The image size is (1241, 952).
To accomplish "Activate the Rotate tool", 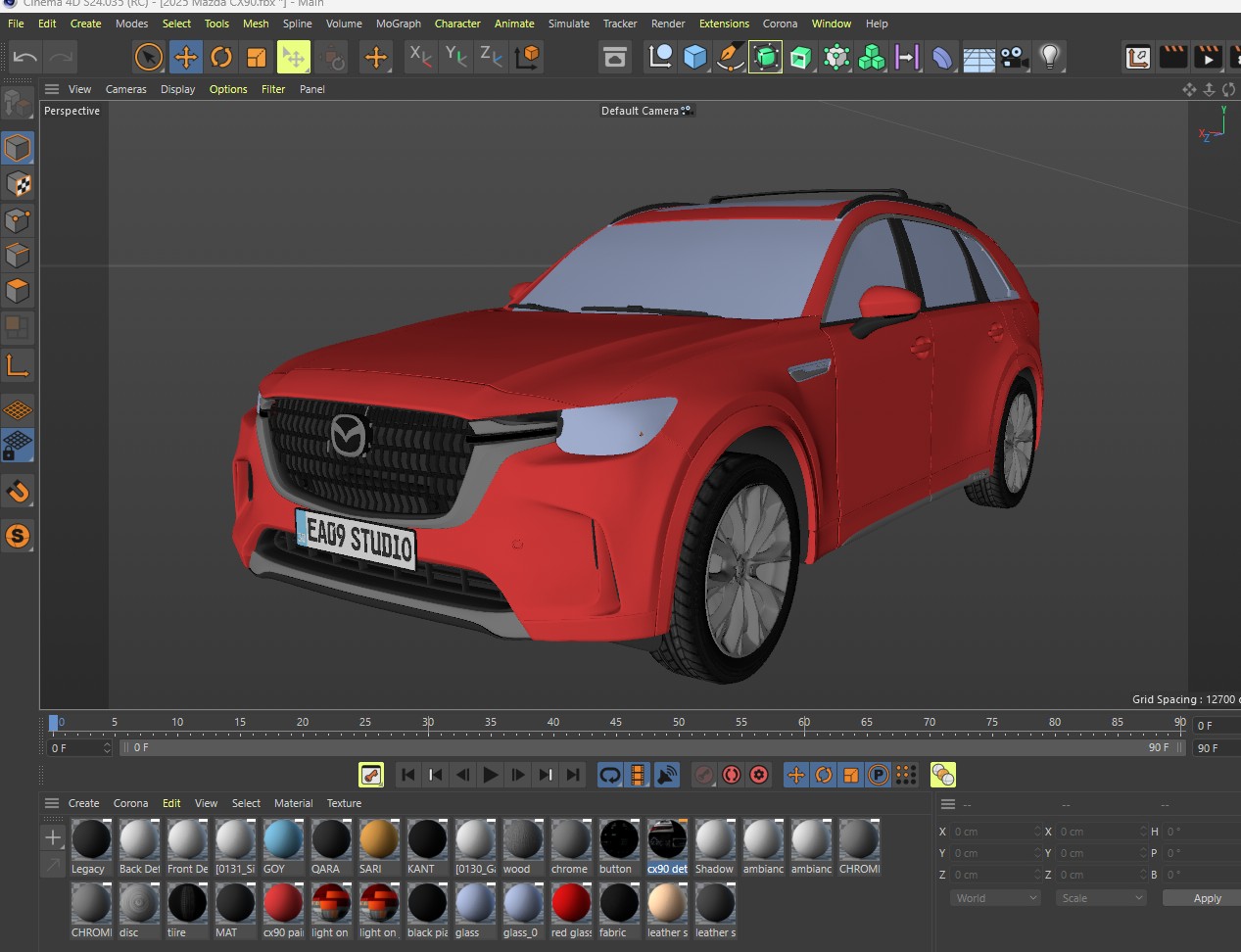I will click(221, 57).
